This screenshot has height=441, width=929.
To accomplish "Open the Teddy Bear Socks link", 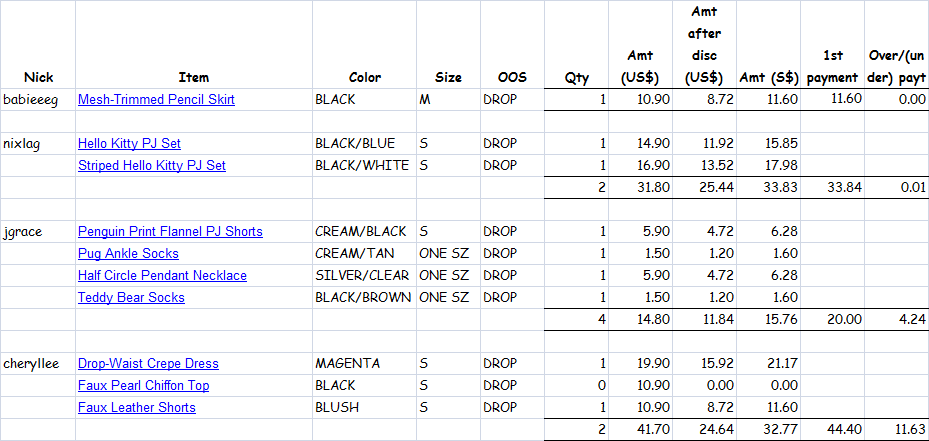I will [131, 298].
